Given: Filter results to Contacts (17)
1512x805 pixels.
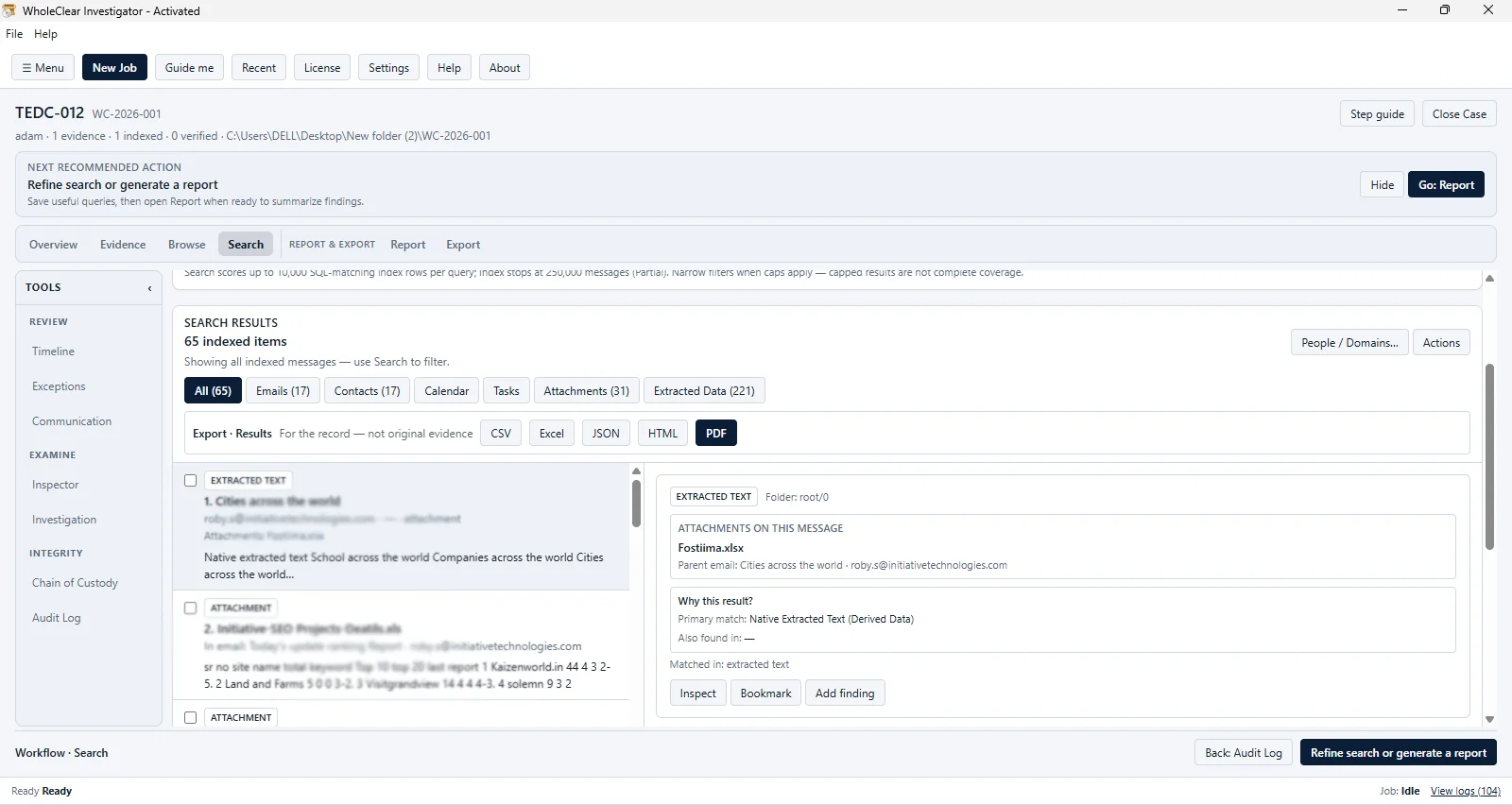Looking at the screenshot, I should coord(367,391).
